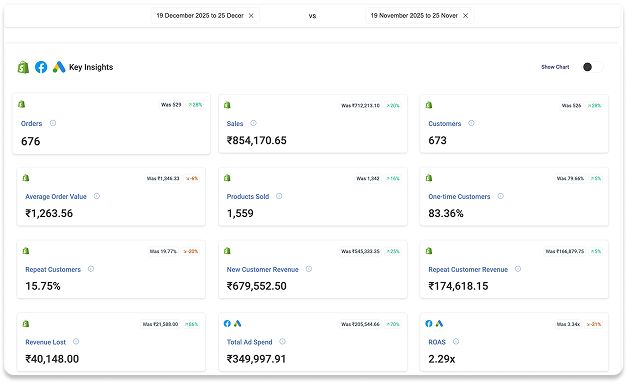The width and height of the screenshot is (627, 383).
Task: Click the Shopify icon on Customers card
Action: [429, 105]
